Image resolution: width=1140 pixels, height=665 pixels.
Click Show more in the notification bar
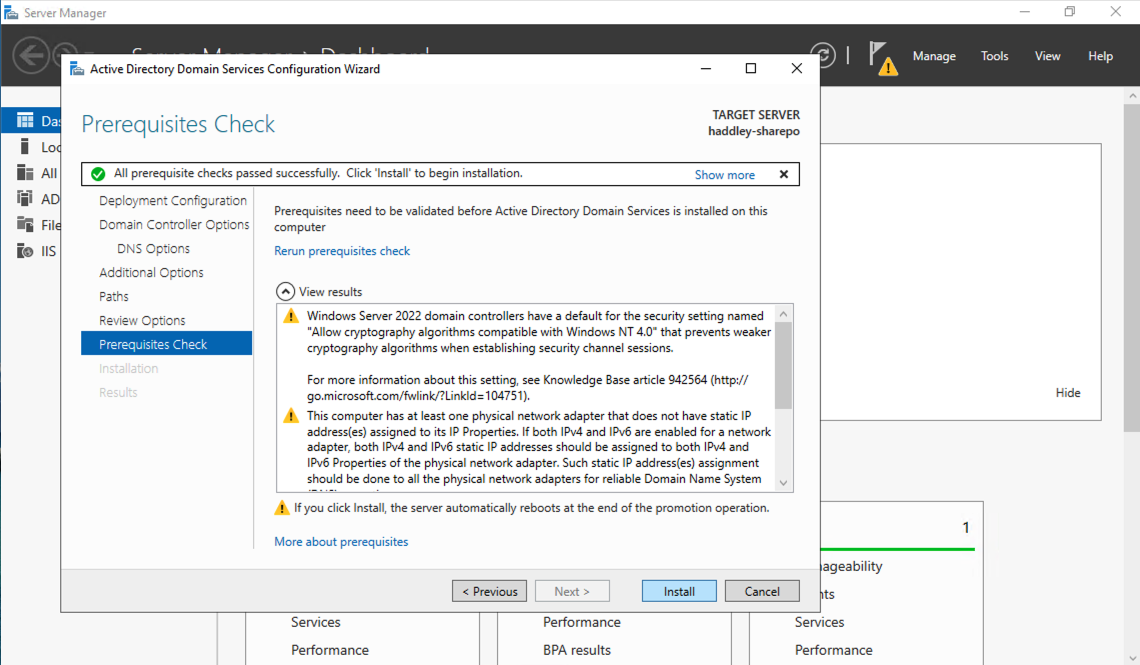(724, 174)
